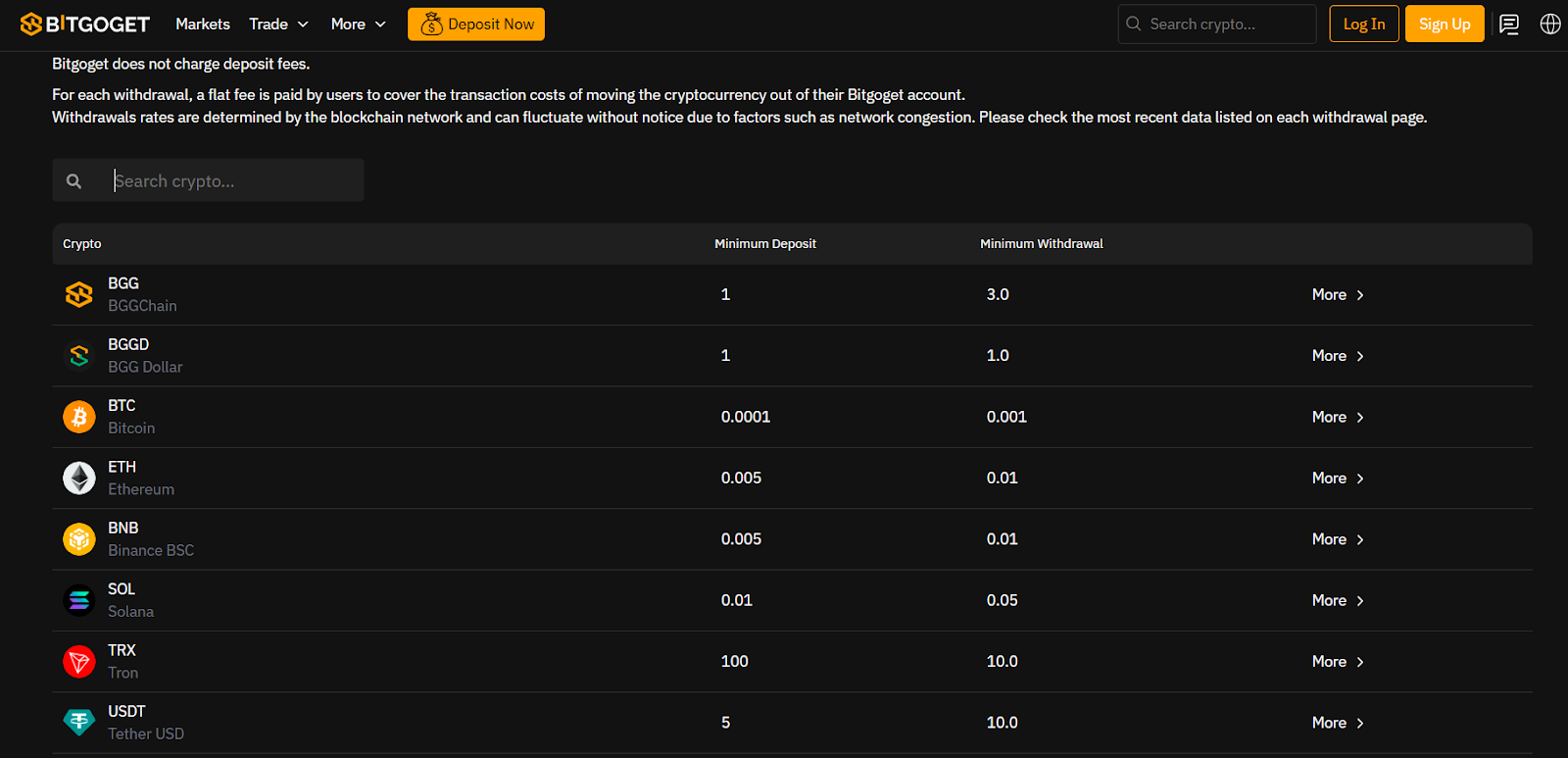This screenshot has height=758, width=1568.
Task: Click the Sign Up button
Action: [x=1444, y=25]
